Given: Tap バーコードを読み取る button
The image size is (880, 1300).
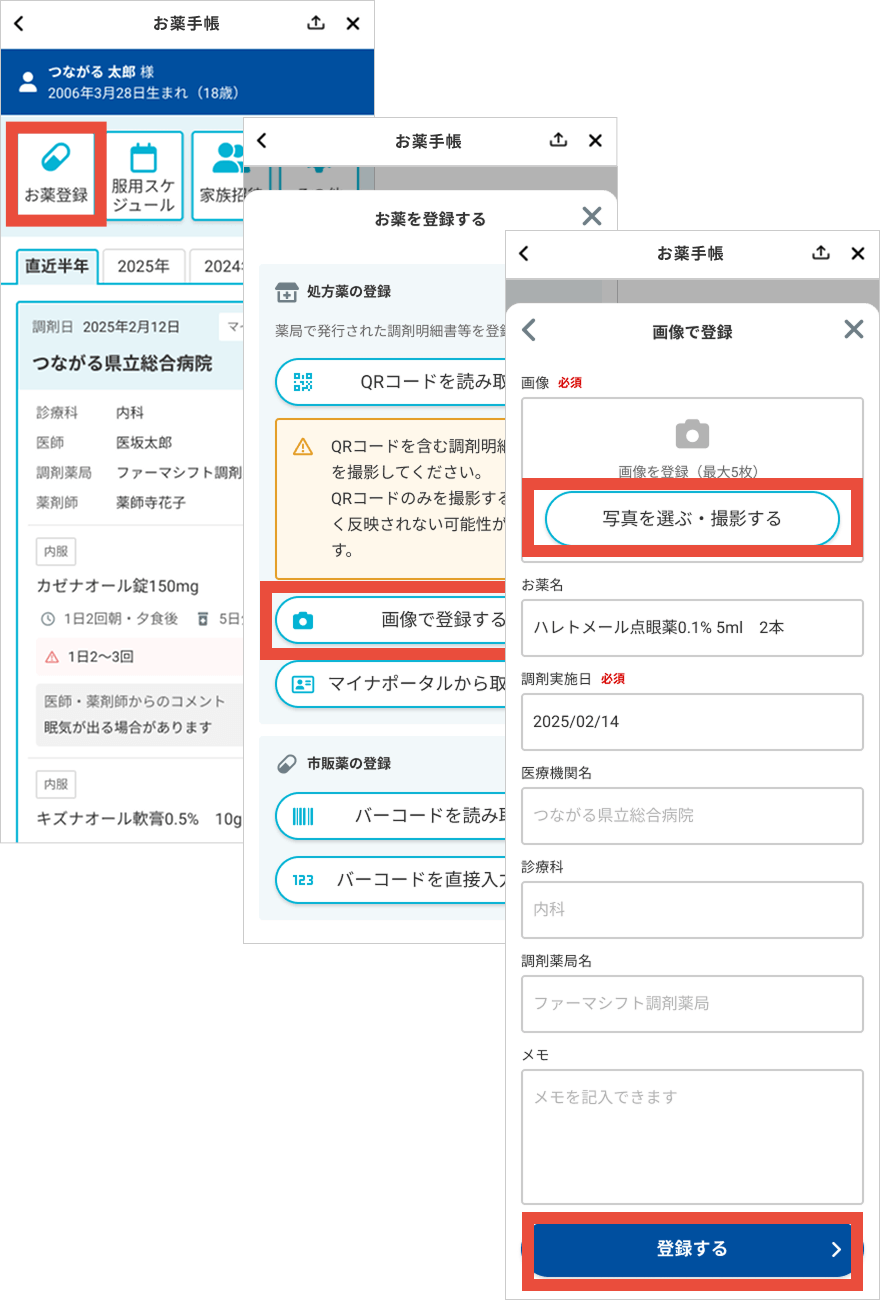Looking at the screenshot, I should tap(390, 816).
